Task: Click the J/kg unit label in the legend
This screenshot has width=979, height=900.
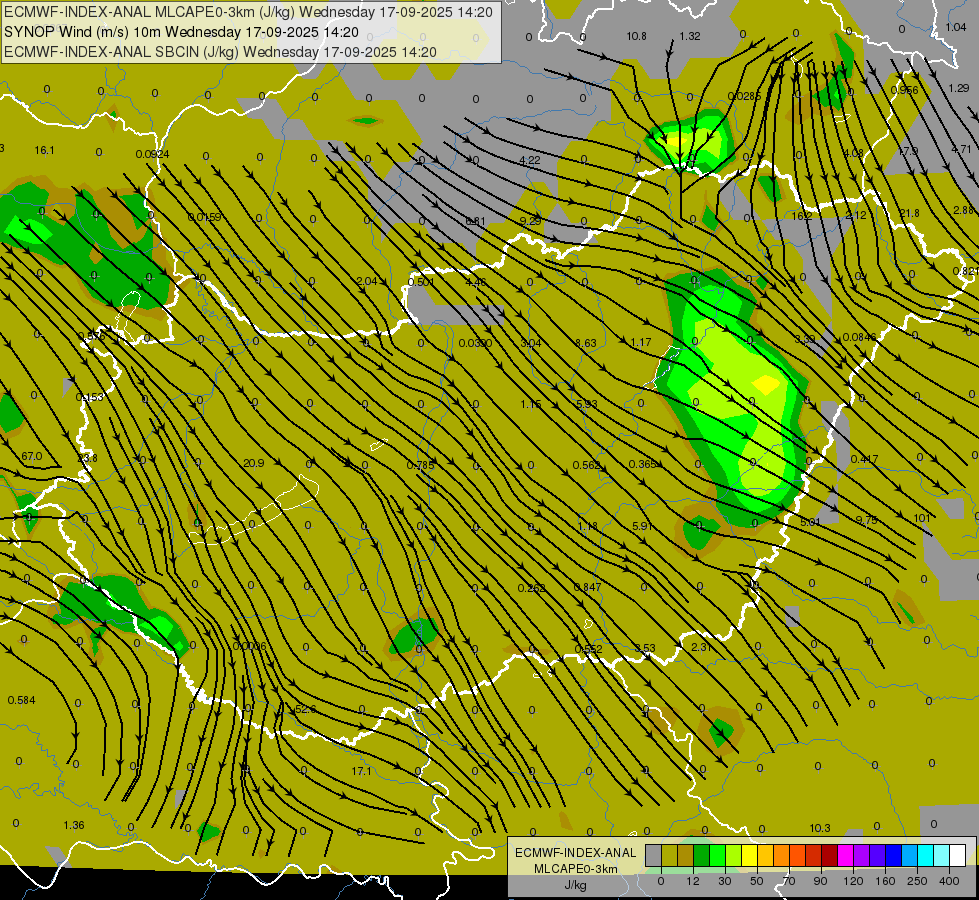Action: (x=576, y=885)
